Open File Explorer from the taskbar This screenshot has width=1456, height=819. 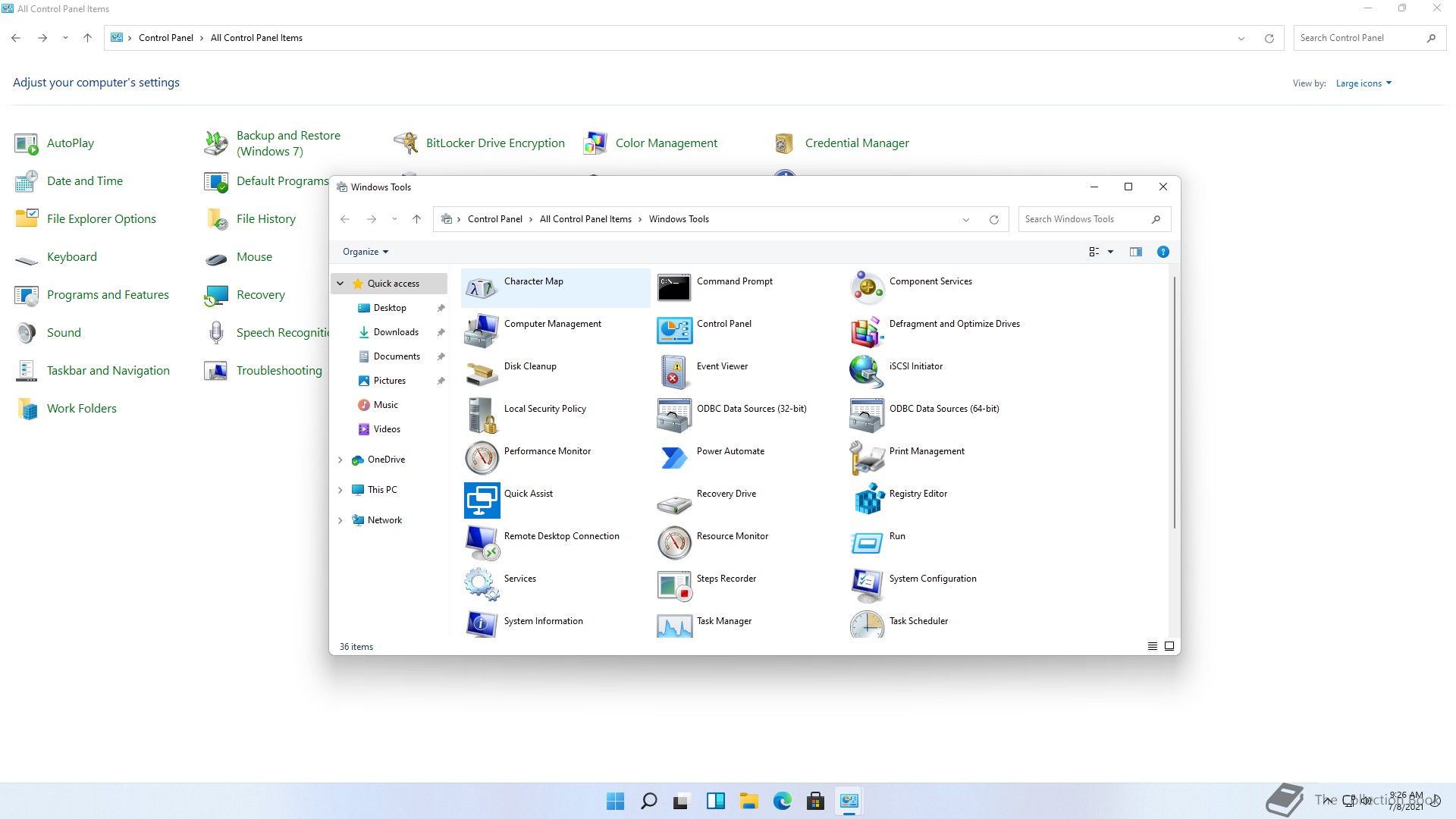point(749,801)
